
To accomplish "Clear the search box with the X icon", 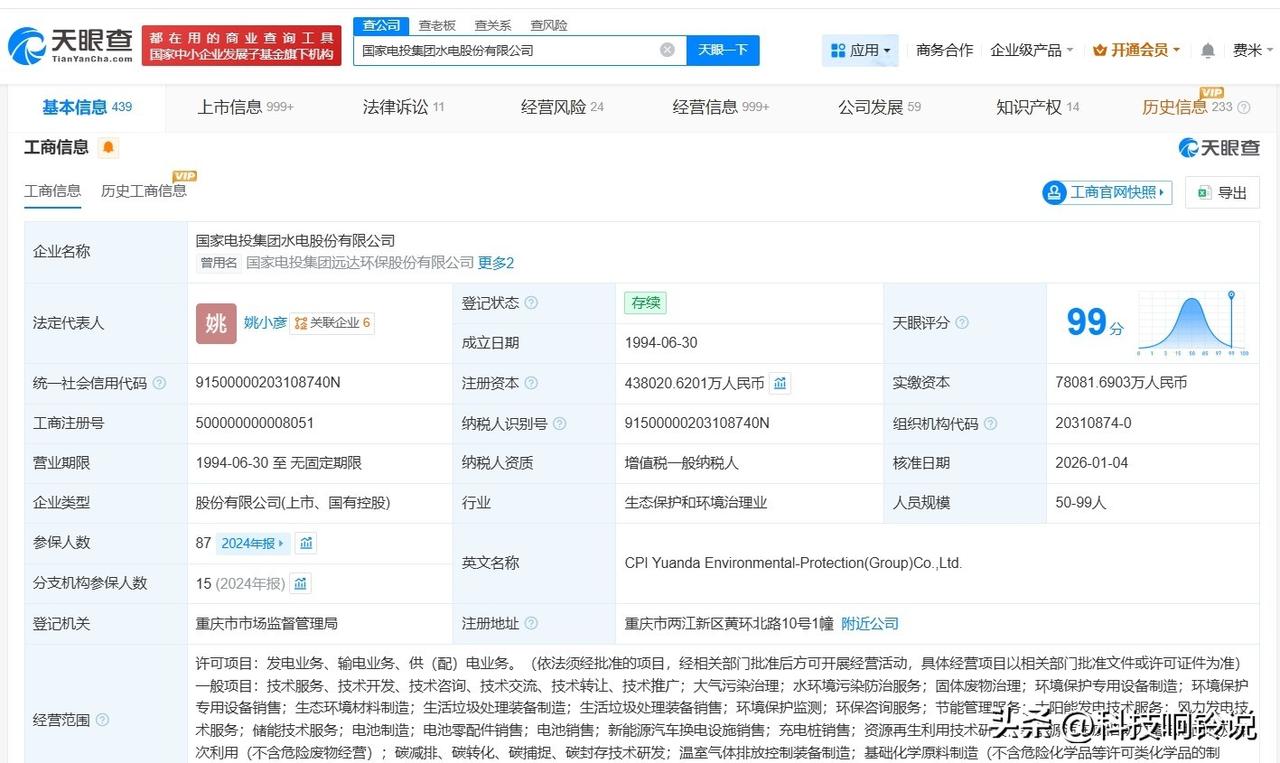I will 667,50.
